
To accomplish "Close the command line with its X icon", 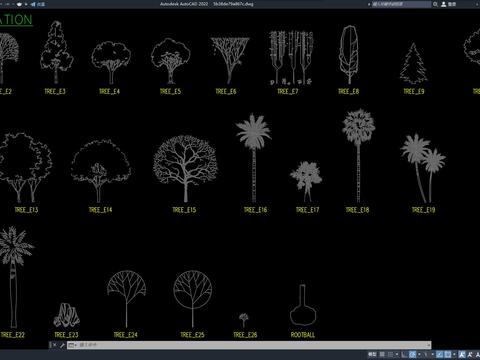I will [x=55, y=345].
